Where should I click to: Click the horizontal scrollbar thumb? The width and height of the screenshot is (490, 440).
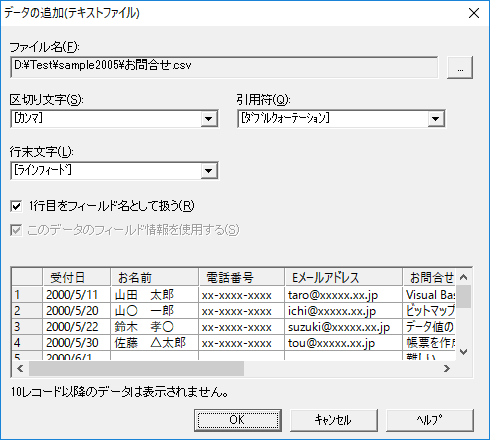click(136, 368)
